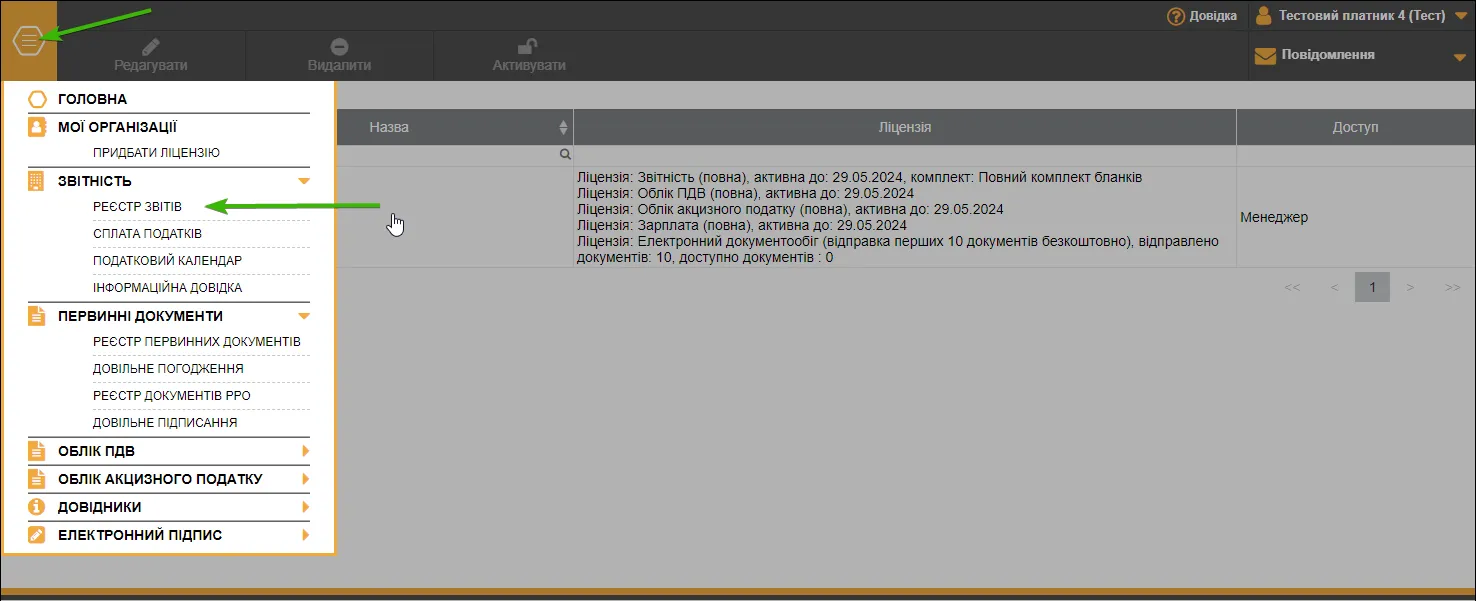The height and width of the screenshot is (601, 1476).
Task: Expand the ОБЛІК ПДВ section arrow
Action: pyautogui.click(x=305, y=451)
